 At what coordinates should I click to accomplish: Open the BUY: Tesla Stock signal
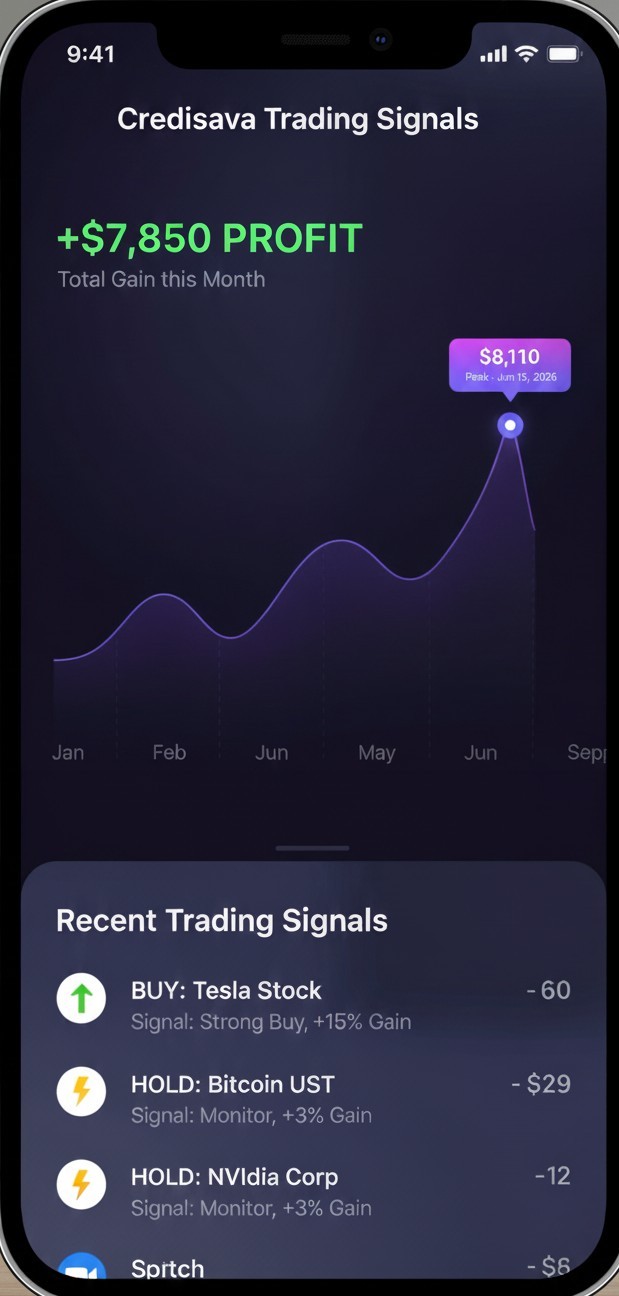tap(226, 990)
